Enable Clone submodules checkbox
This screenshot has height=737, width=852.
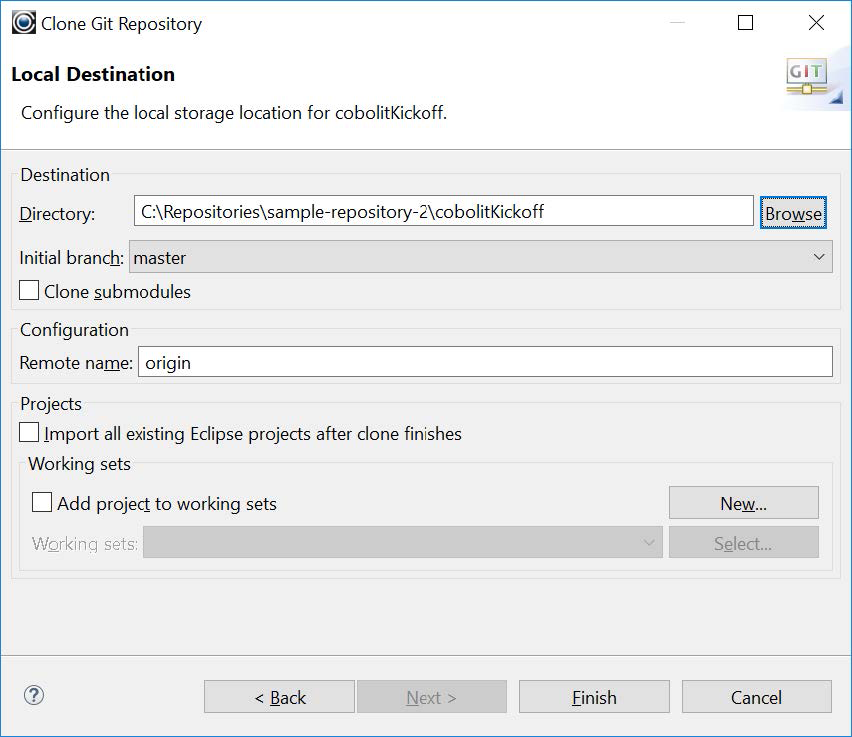pos(30,292)
